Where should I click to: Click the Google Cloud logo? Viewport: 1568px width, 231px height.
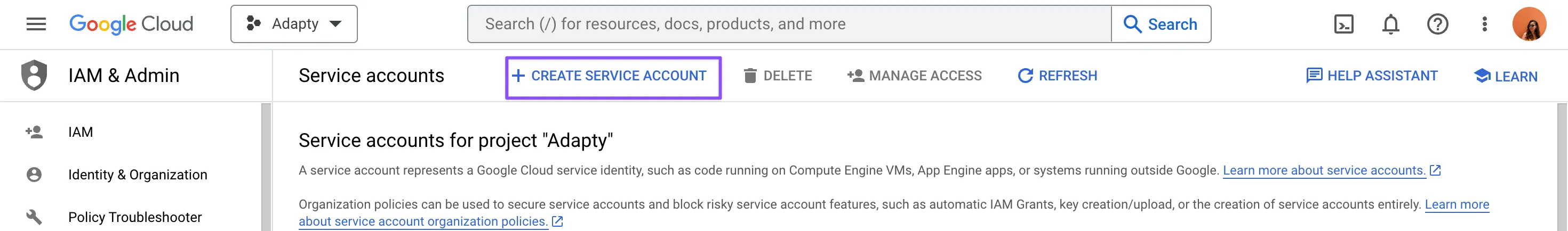[131, 24]
